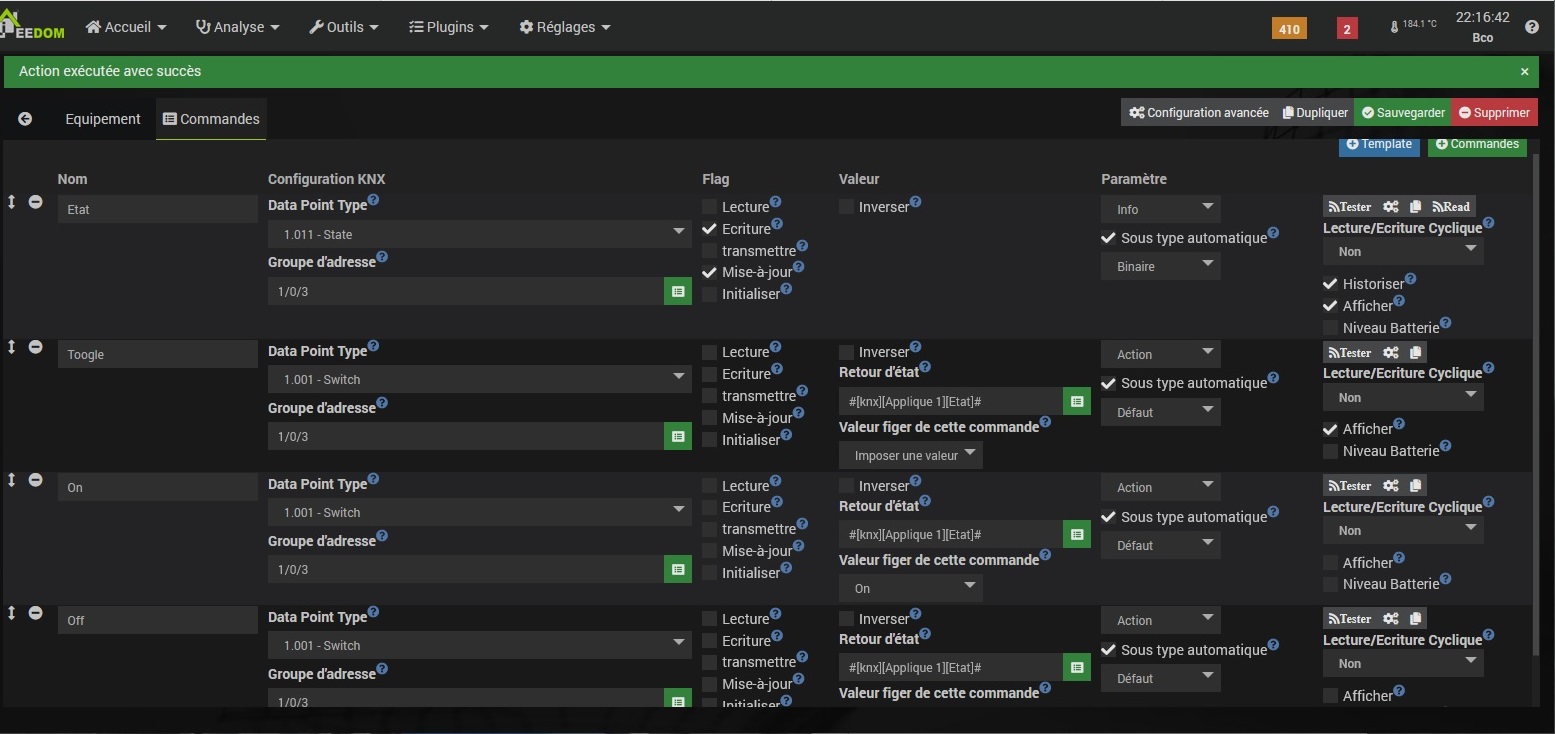1555x734 pixels.
Task: Open Data Point Type dropdown showing 1.011 - State
Action: click(479, 234)
